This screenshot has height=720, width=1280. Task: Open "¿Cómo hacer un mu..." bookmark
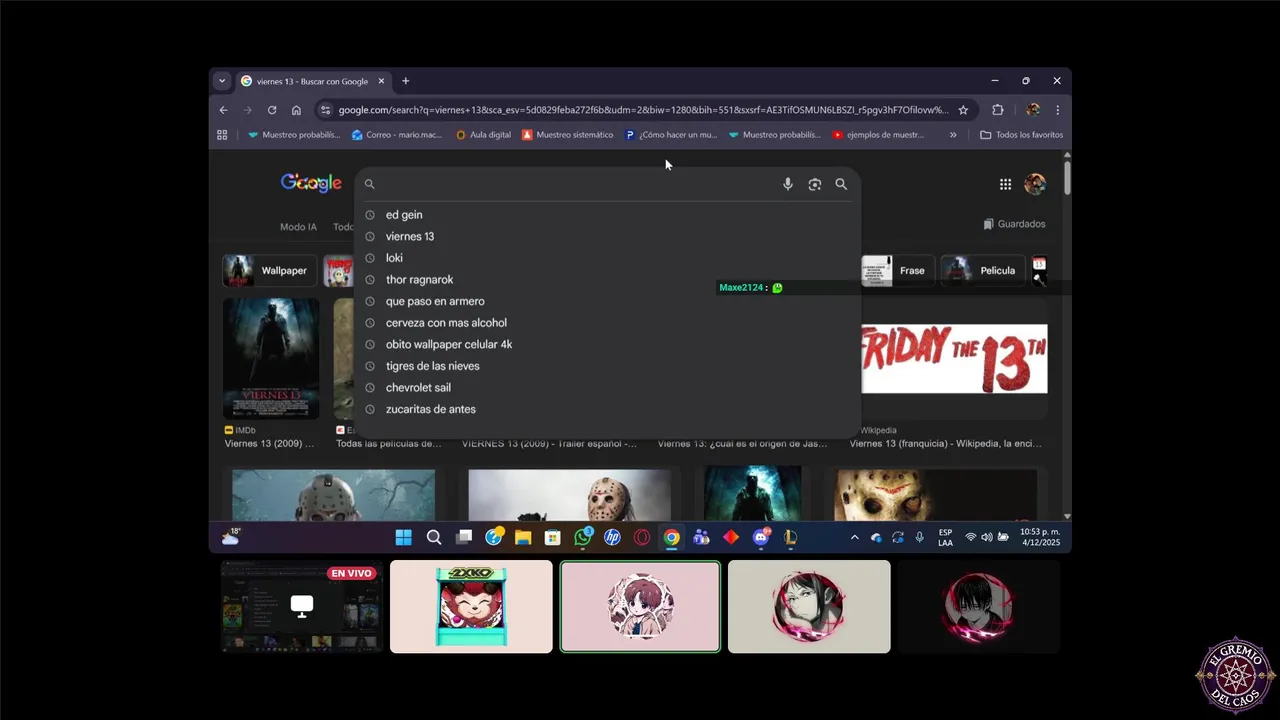point(671,135)
